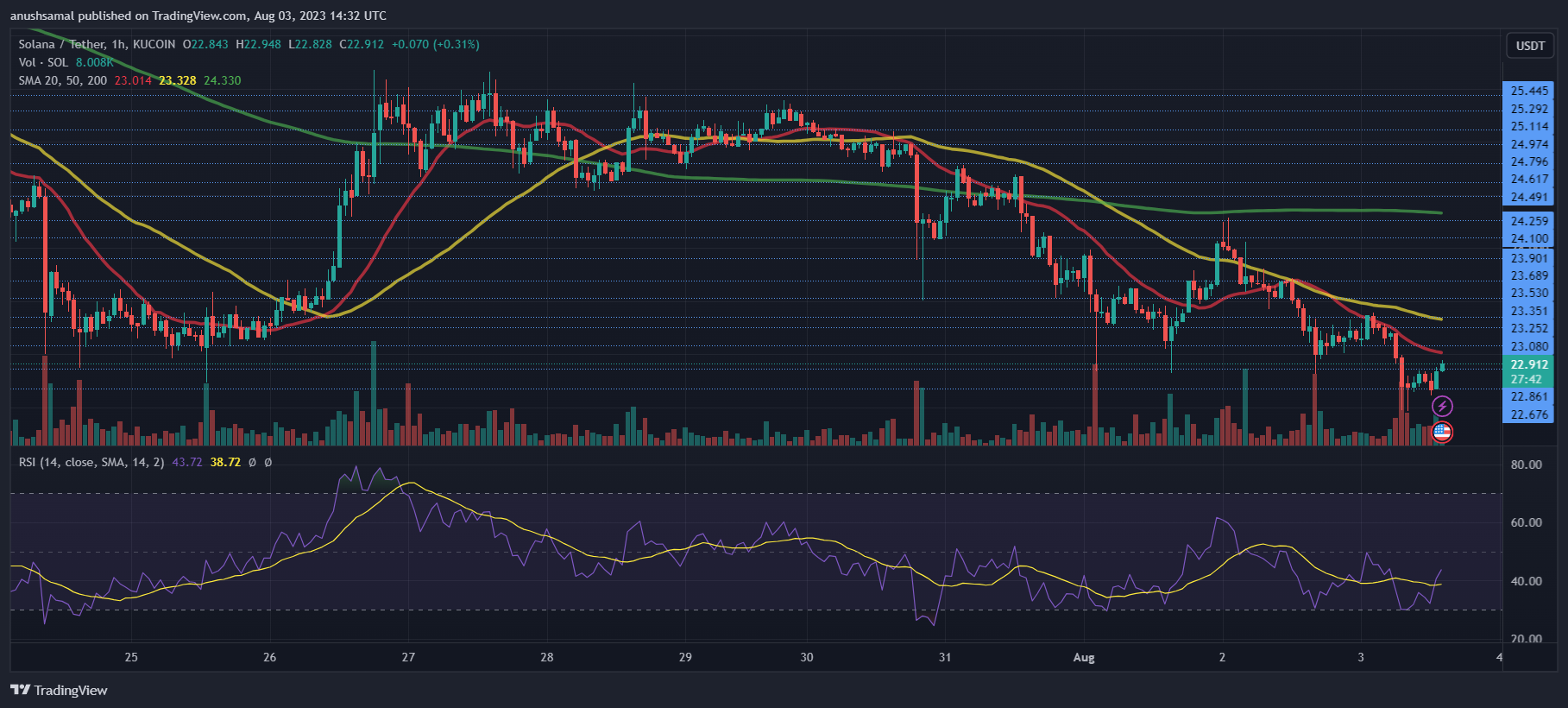Click the green SMA 200 value 24.330
1568x708 pixels.
[223, 80]
